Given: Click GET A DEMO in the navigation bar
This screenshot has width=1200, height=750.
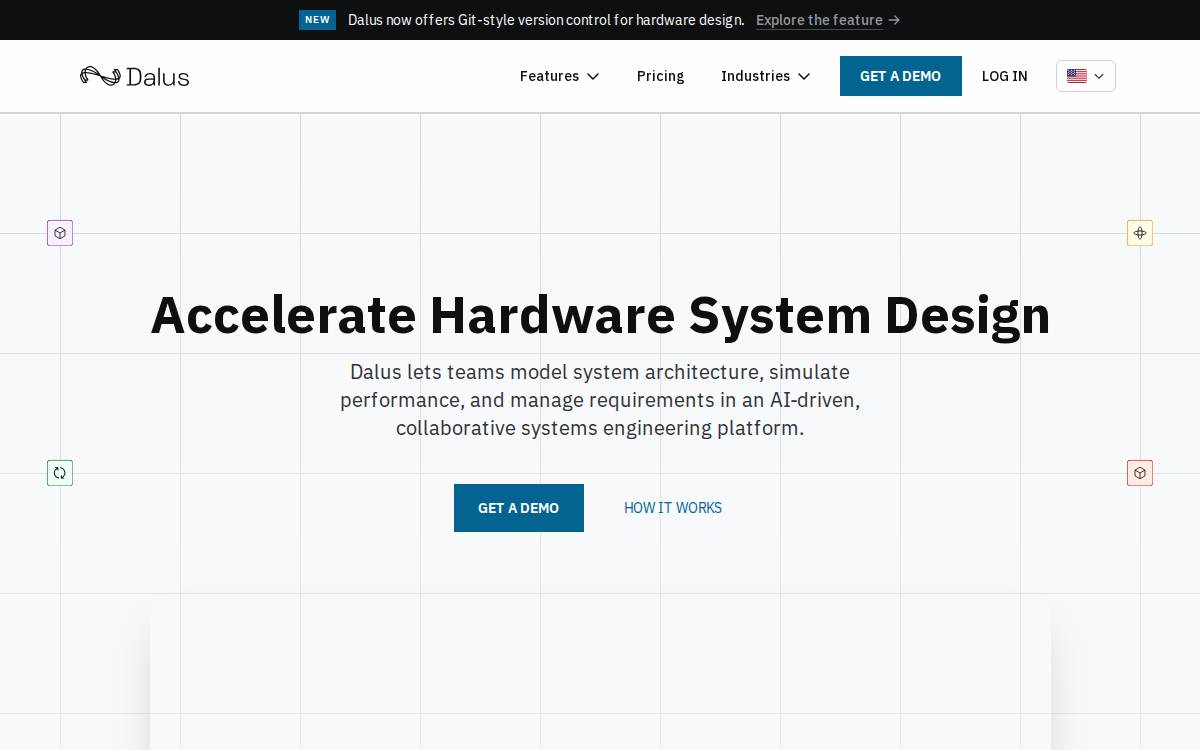Looking at the screenshot, I should (x=901, y=76).
